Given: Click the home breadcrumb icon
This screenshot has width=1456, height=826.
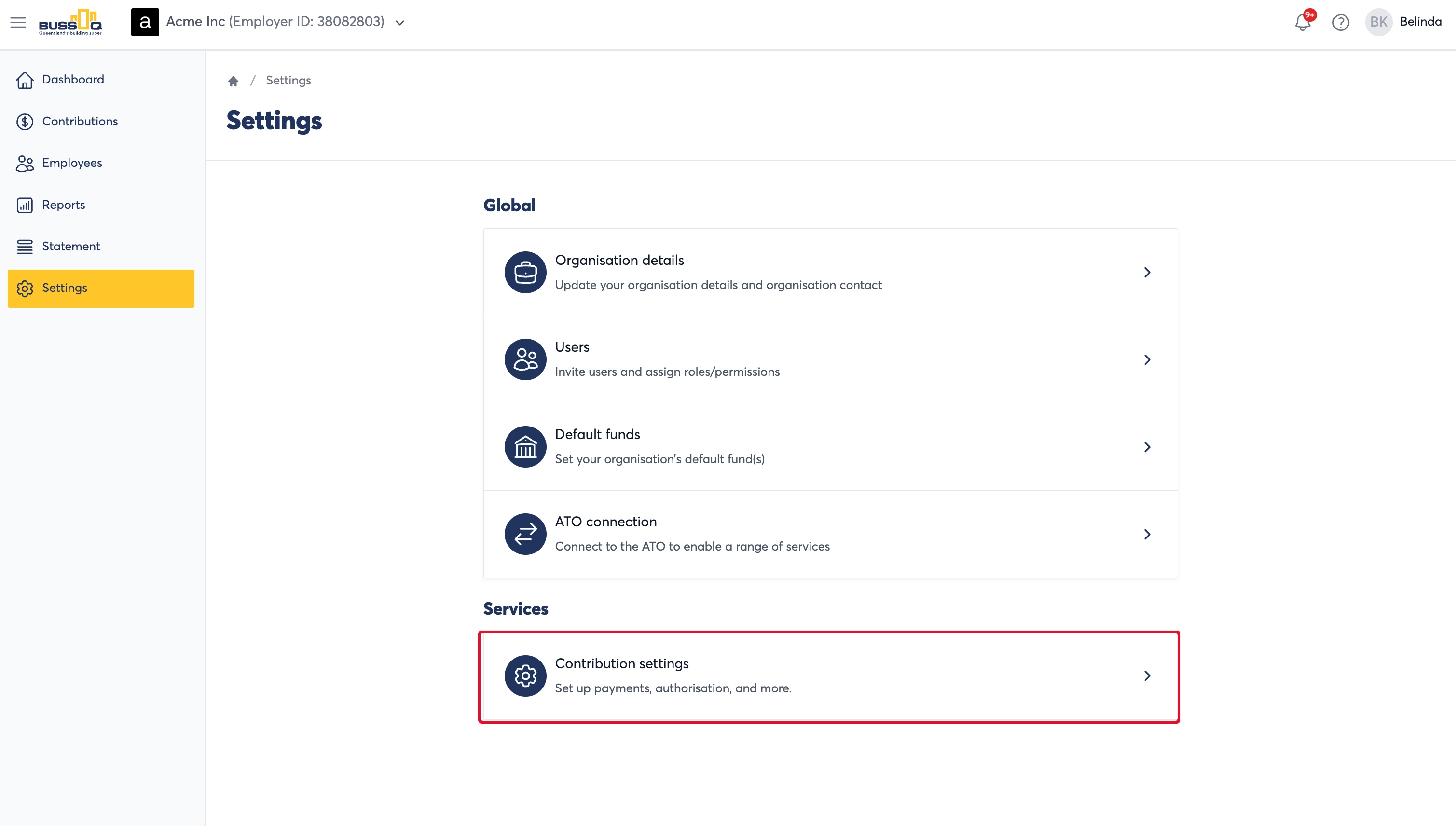Looking at the screenshot, I should pos(233,81).
